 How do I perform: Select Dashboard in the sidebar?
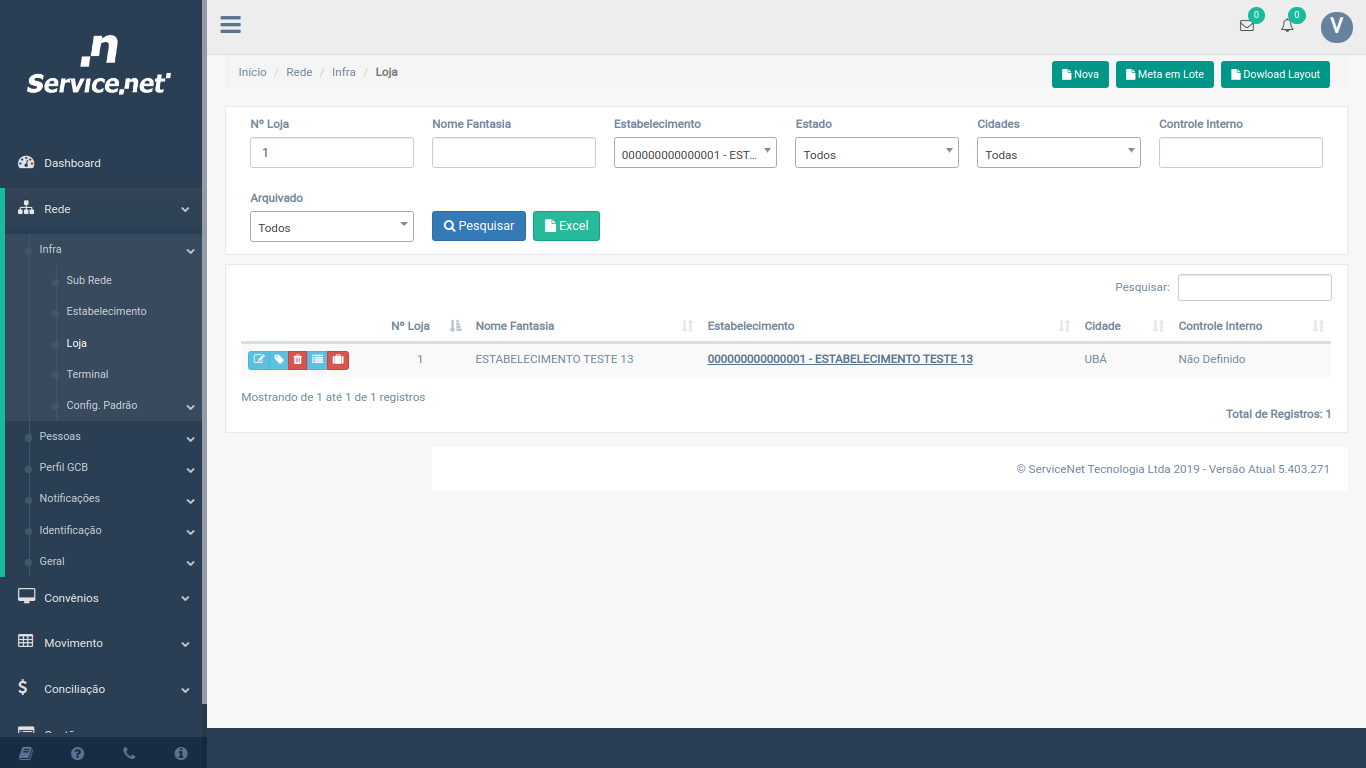coord(72,163)
